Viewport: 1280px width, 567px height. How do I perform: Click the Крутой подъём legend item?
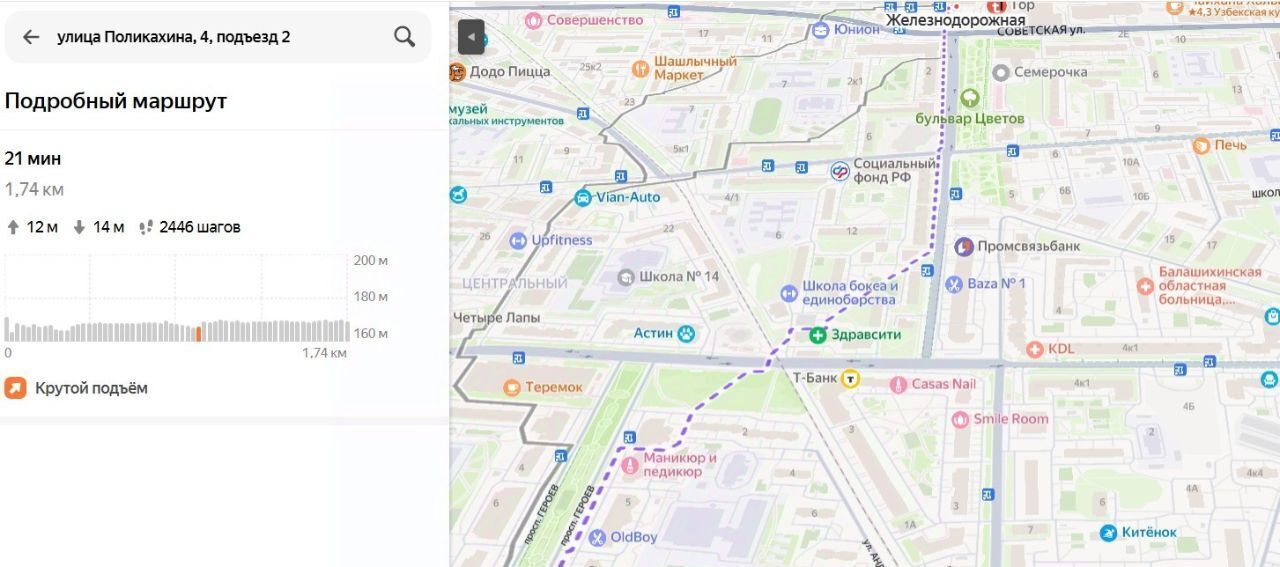click(76, 388)
